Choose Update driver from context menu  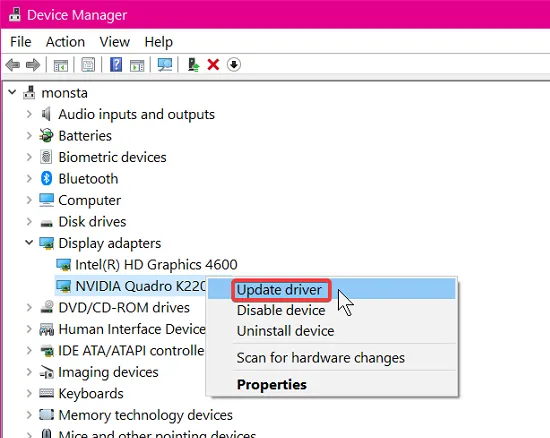332,290
